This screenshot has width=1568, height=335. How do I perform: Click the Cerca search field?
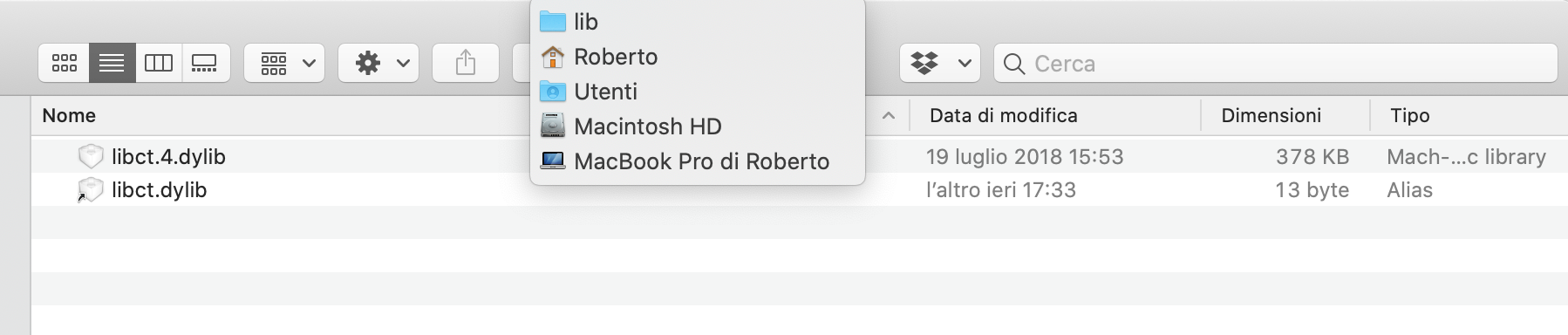(x=1275, y=63)
